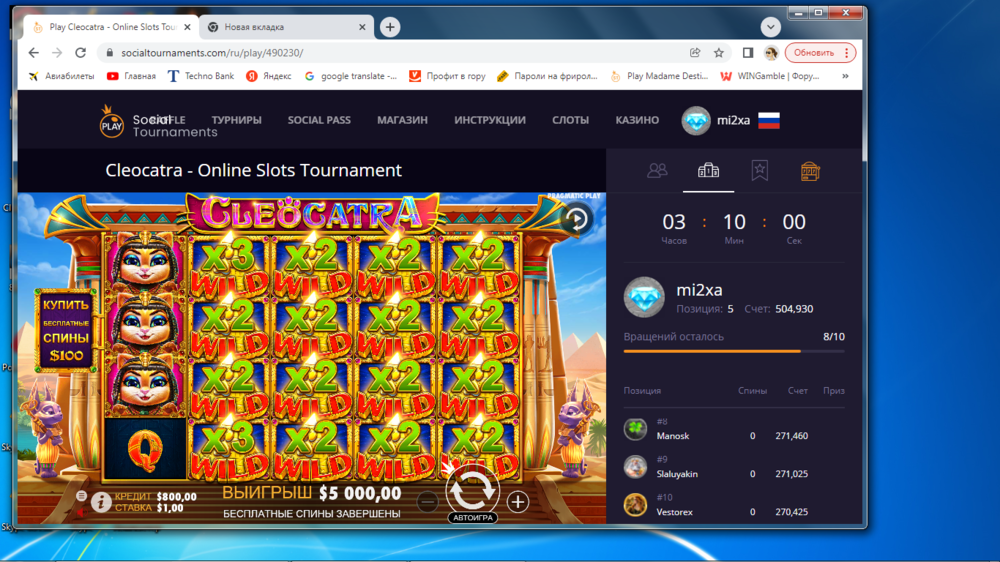This screenshot has width=1000, height=562.
Task: Open the leaderboard podium tab
Action: coord(708,171)
